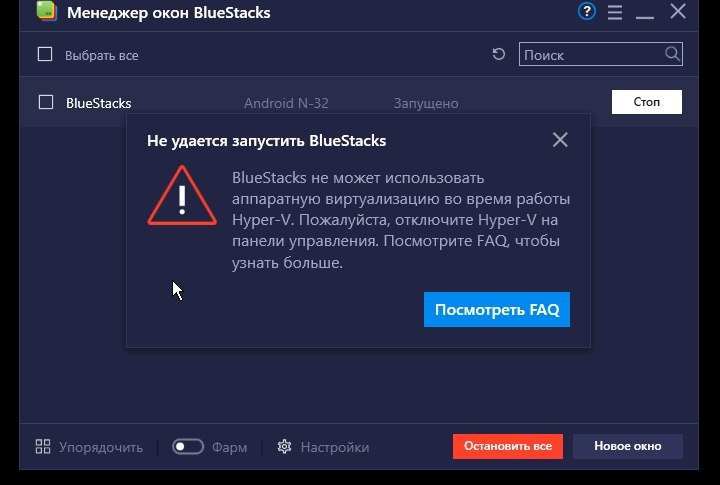Tick the BlueStacks instance checkbox

[45, 102]
